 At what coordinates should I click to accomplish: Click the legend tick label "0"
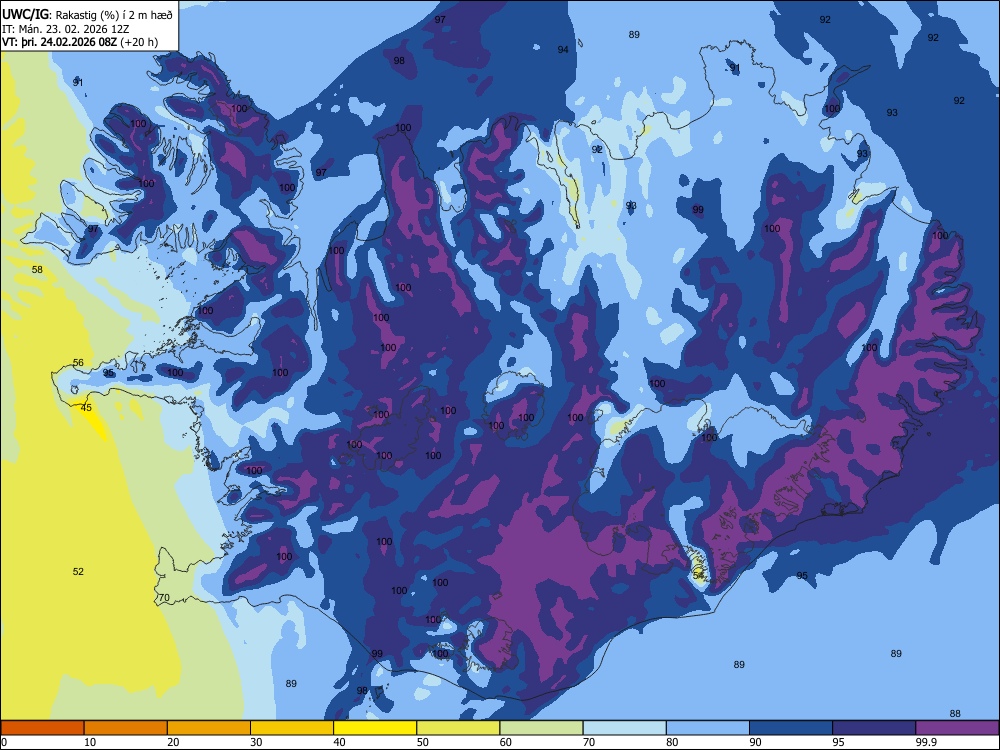pyautogui.click(x=4, y=742)
